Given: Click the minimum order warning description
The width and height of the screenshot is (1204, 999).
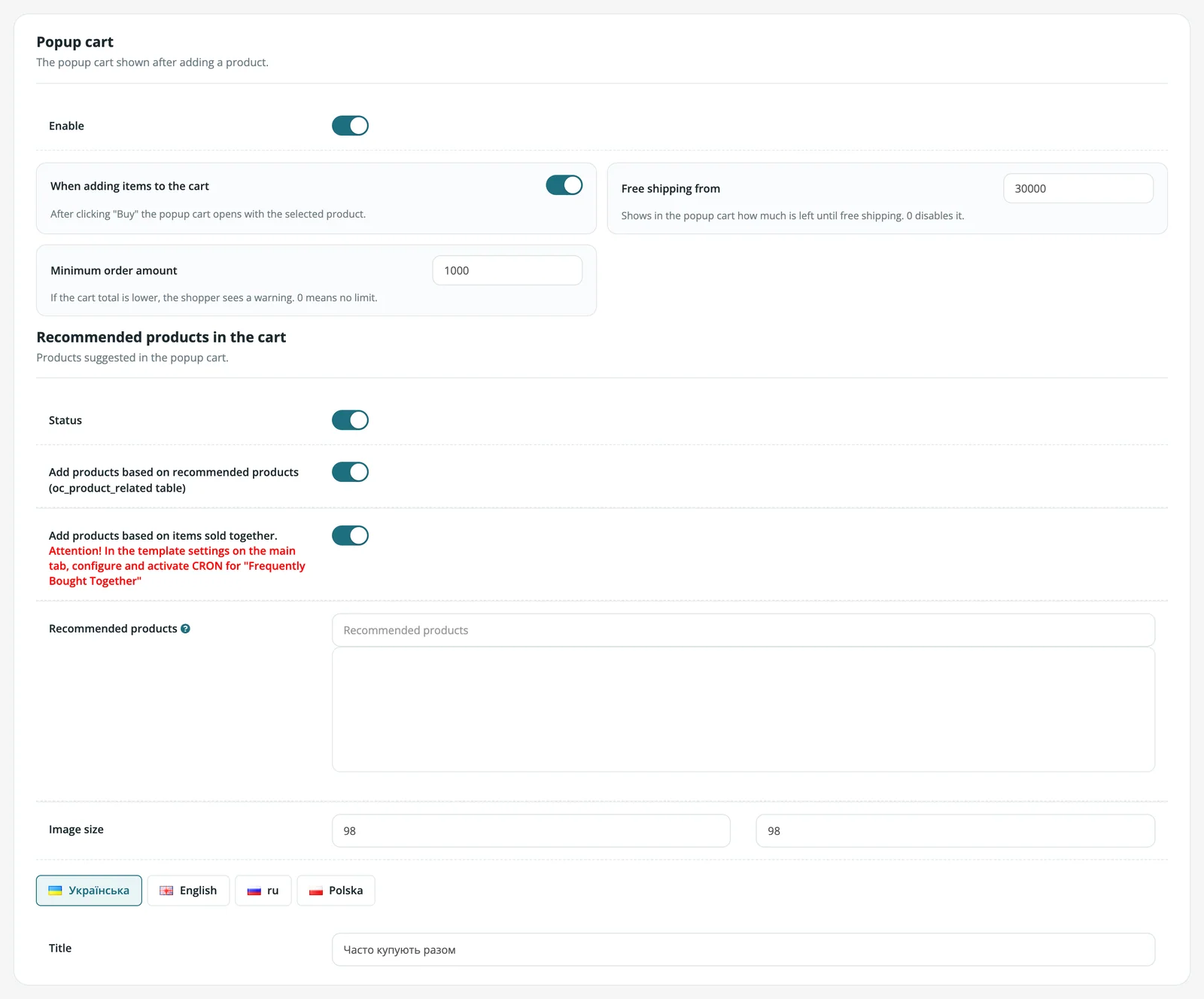Looking at the screenshot, I should pyautogui.click(x=214, y=298).
